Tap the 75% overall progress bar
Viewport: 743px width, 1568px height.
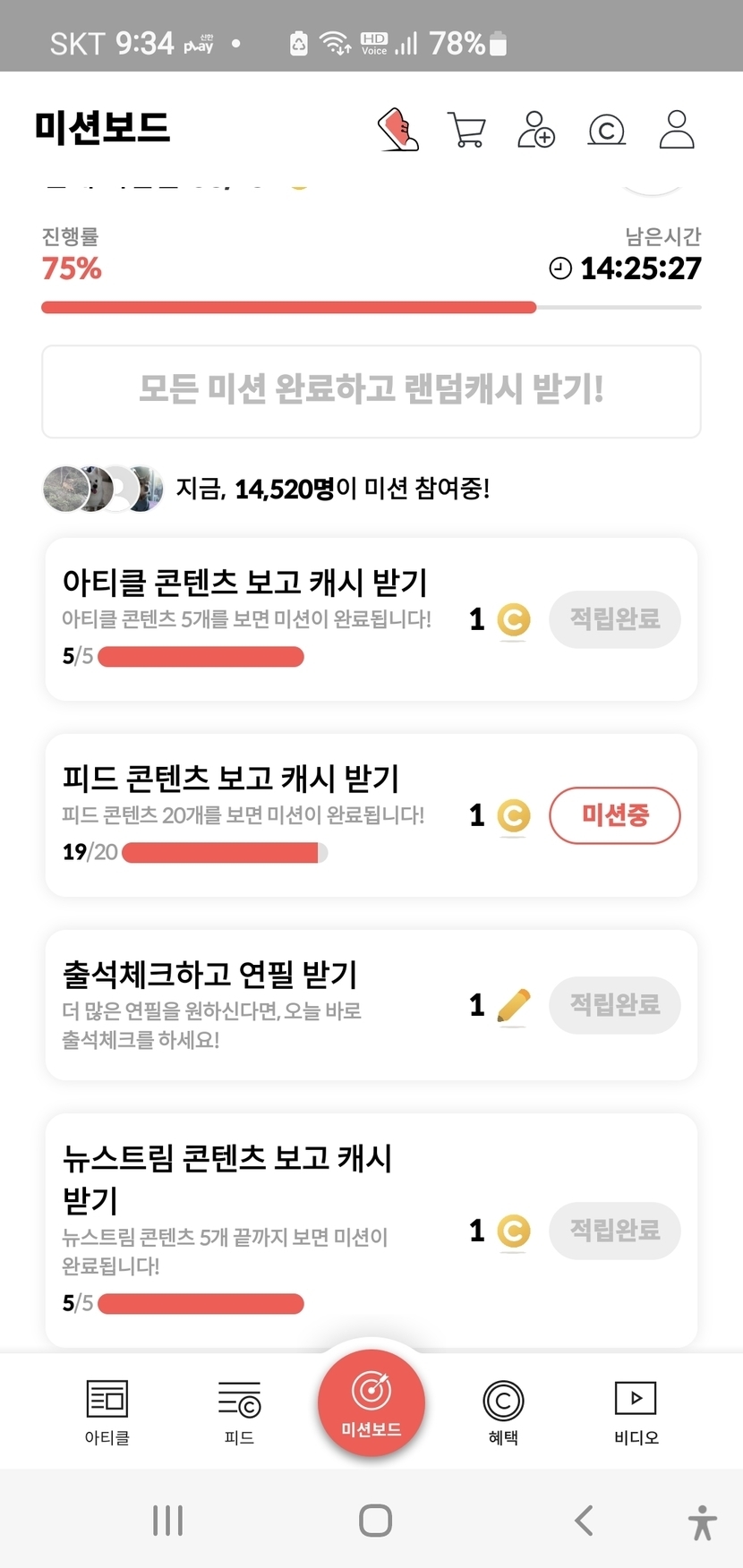(x=371, y=307)
